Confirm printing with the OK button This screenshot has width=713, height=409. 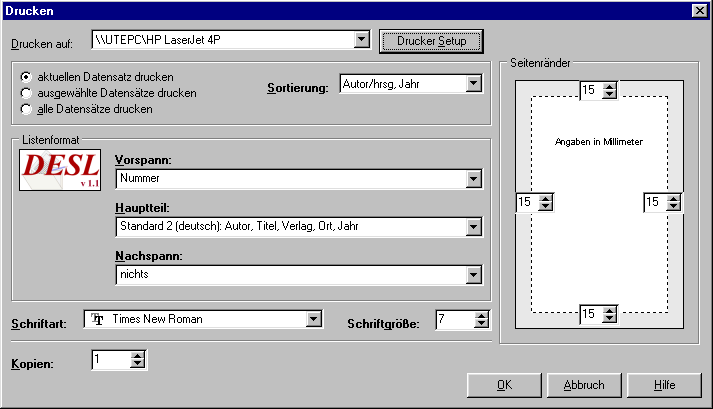coord(504,385)
